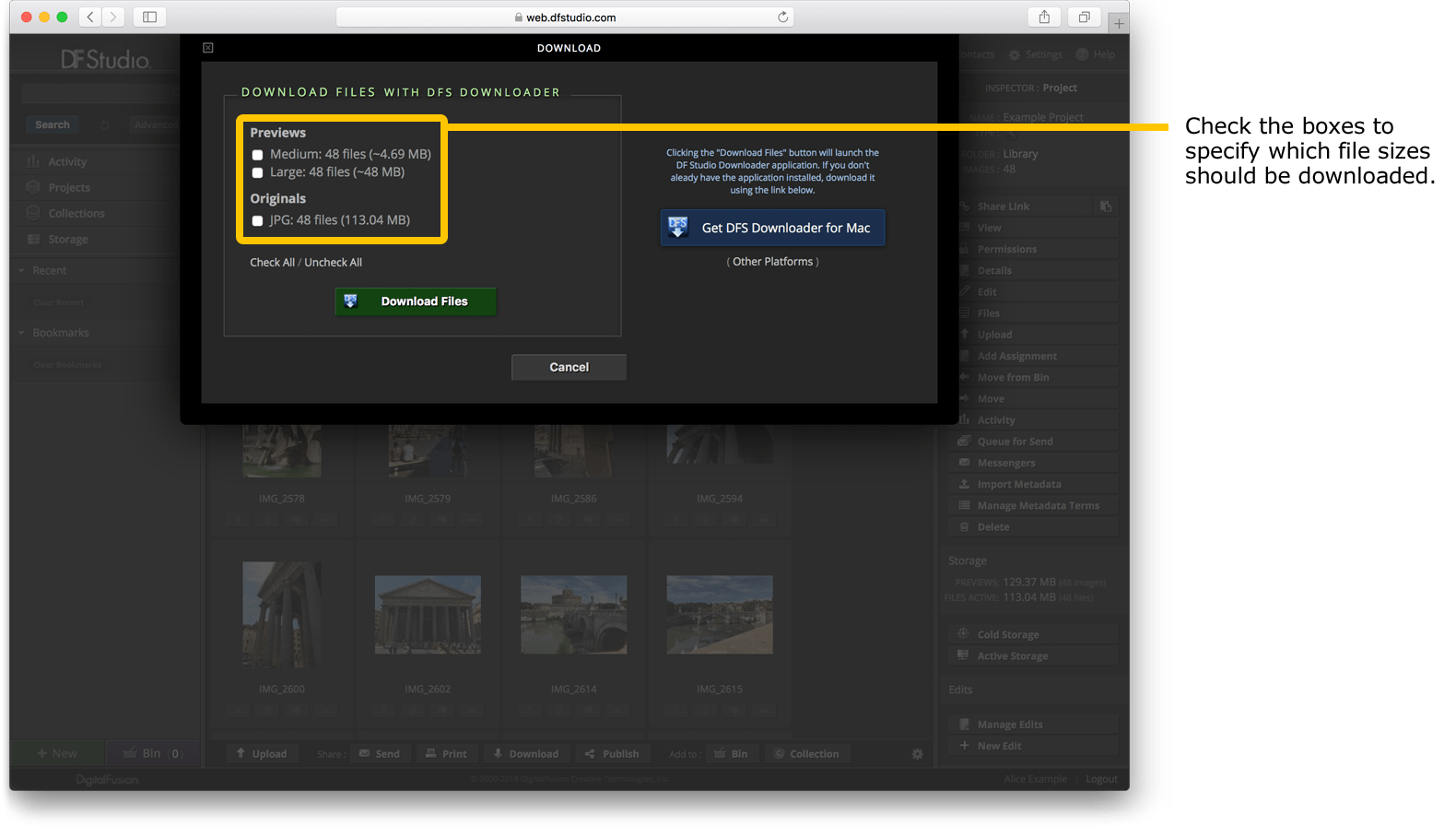The height and width of the screenshot is (826, 1456).
Task: Cancel the download dialog
Action: (569, 367)
